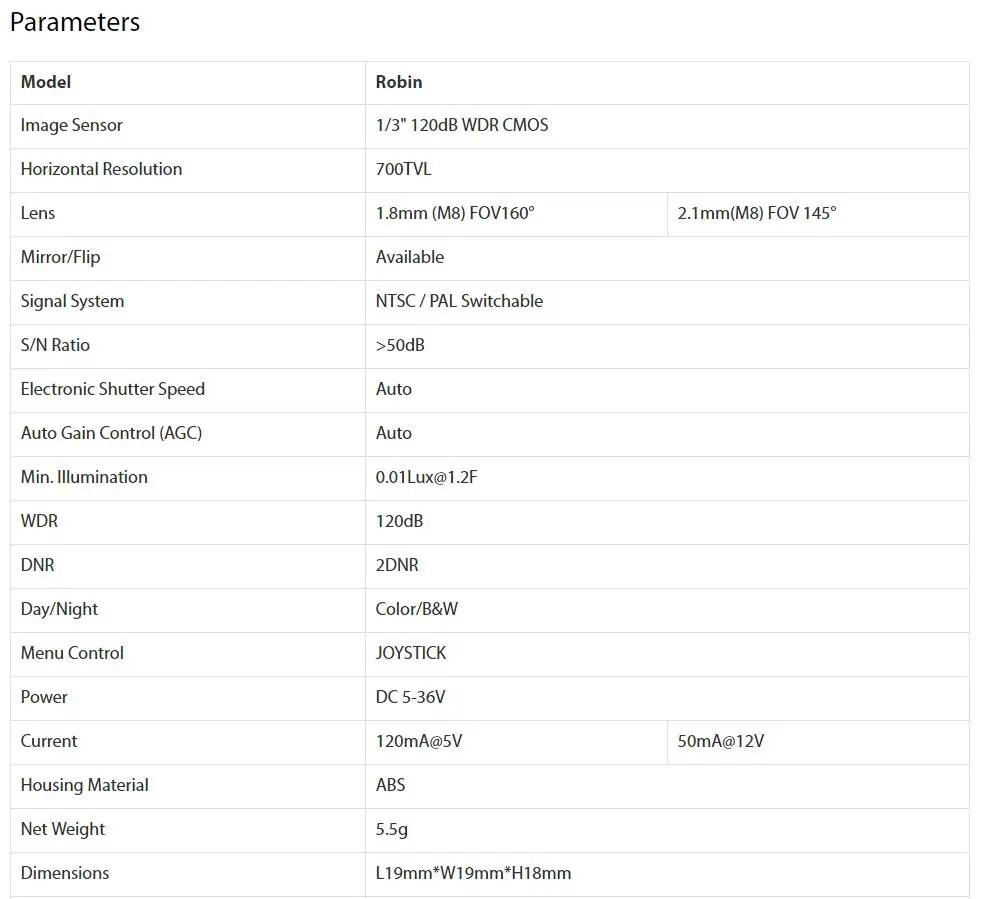Click the 0.01Lux@1.2F illumination value
Viewport: 991px width, 899px height.
coord(427,477)
